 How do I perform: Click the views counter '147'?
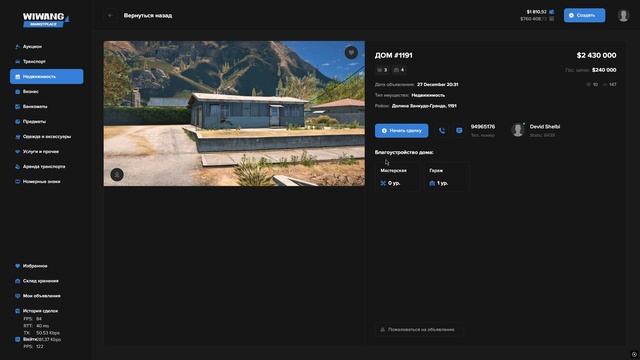610,84
